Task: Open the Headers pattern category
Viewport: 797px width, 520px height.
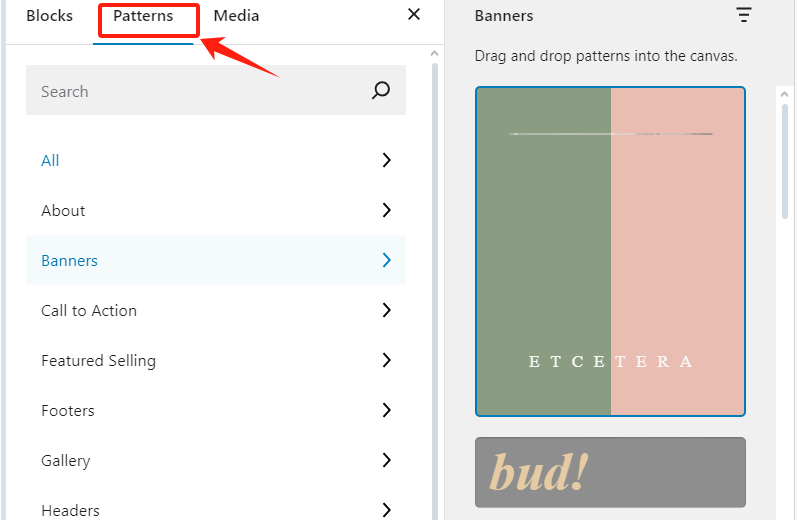Action: point(70,510)
